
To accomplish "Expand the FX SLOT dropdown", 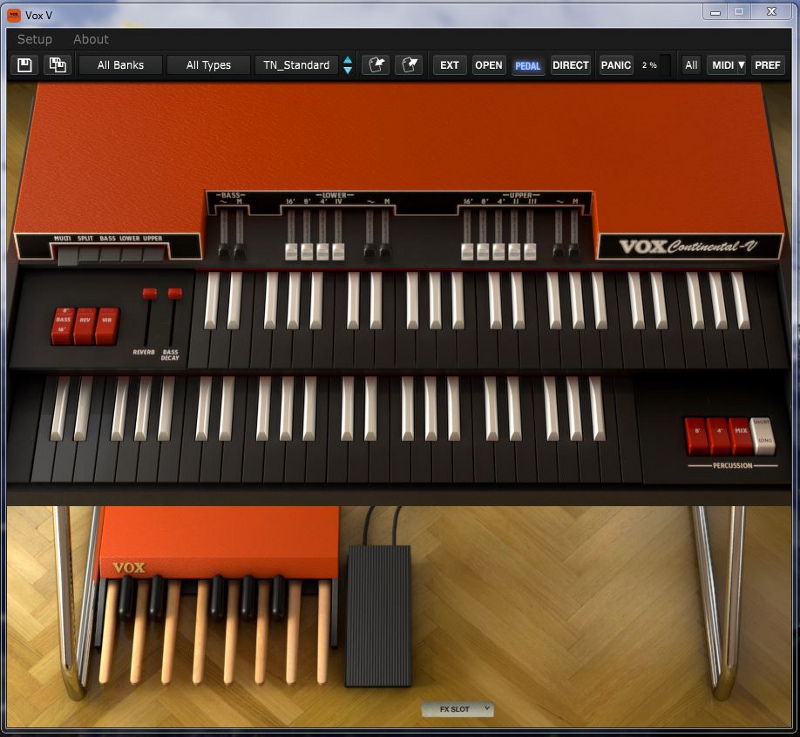I will [458, 709].
